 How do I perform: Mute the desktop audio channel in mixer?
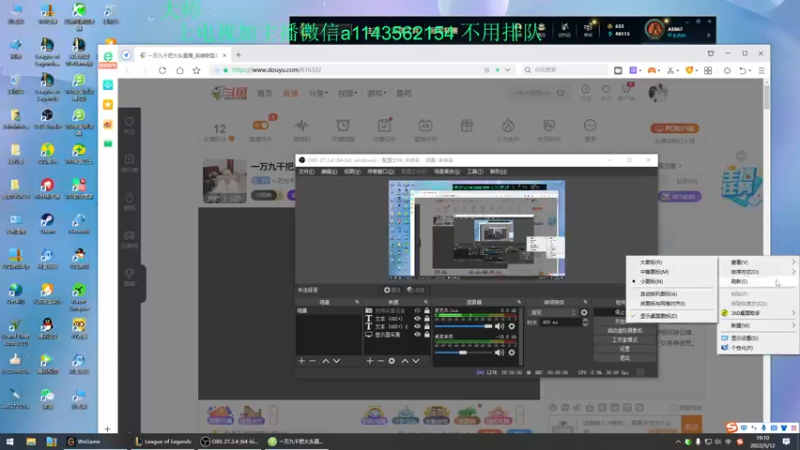499,352
